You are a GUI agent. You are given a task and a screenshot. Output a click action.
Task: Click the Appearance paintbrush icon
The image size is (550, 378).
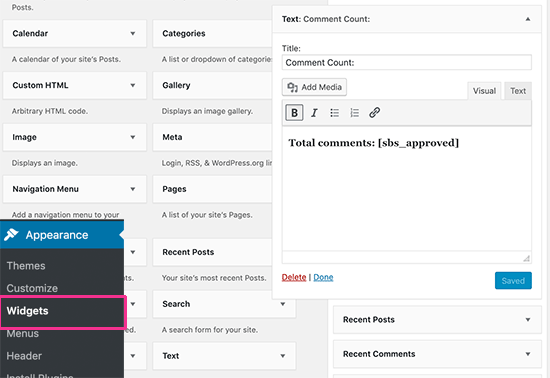click(x=11, y=235)
